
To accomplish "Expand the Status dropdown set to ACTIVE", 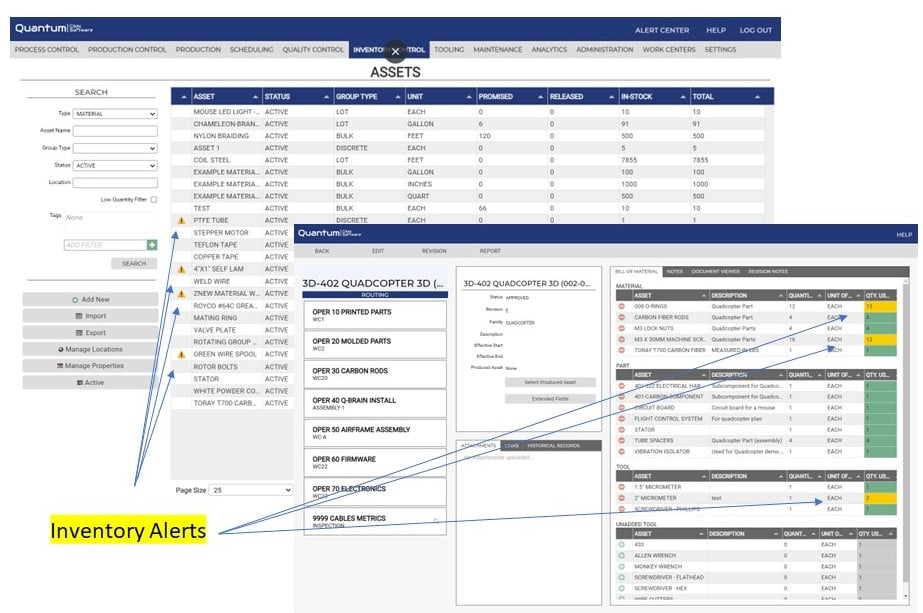I will pos(116,165).
